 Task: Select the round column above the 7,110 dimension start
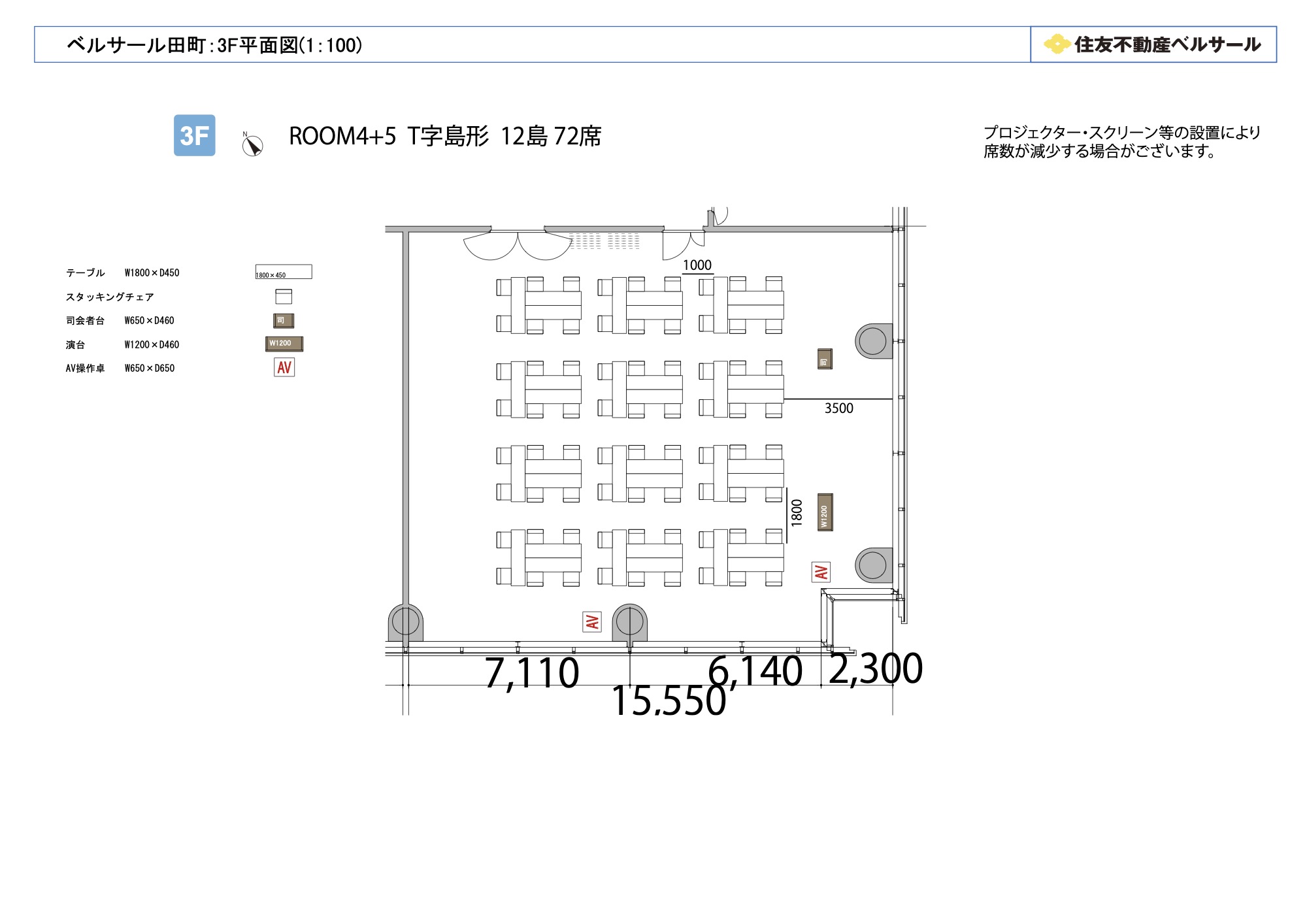pyautogui.click(x=406, y=622)
